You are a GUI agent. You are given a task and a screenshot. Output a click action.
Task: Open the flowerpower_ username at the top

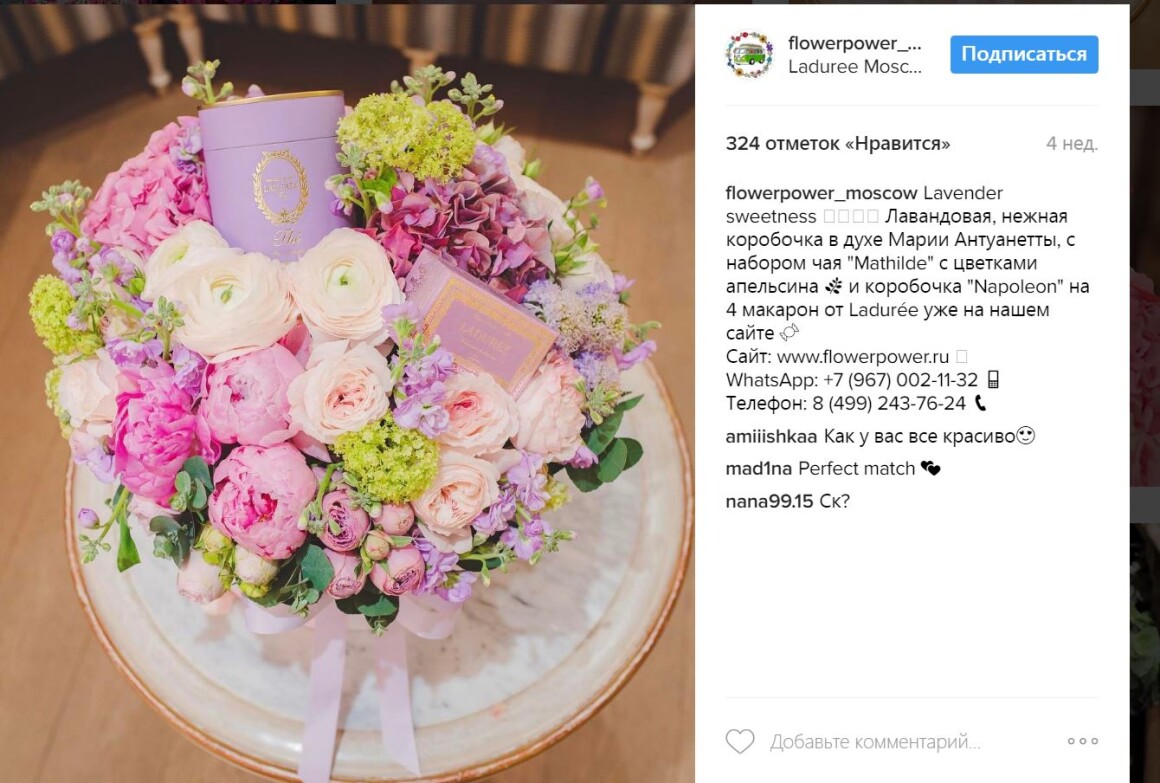(x=854, y=43)
